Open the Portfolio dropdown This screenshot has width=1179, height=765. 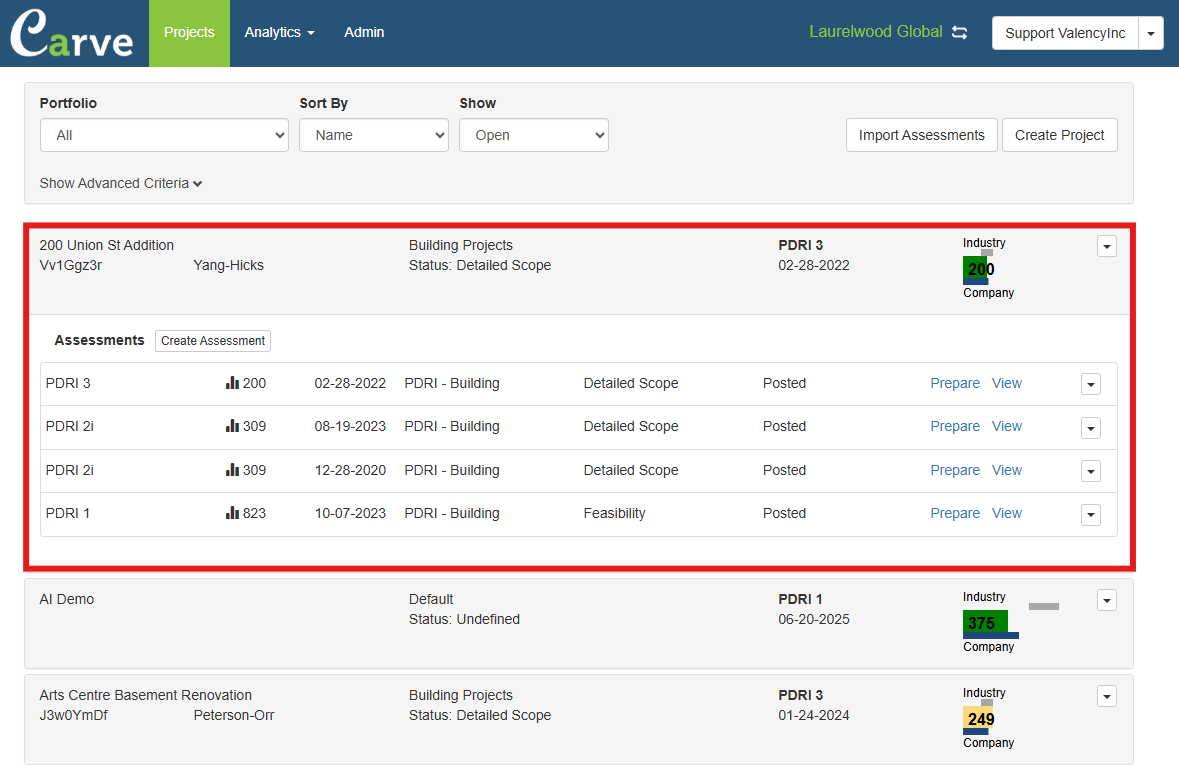coord(164,135)
